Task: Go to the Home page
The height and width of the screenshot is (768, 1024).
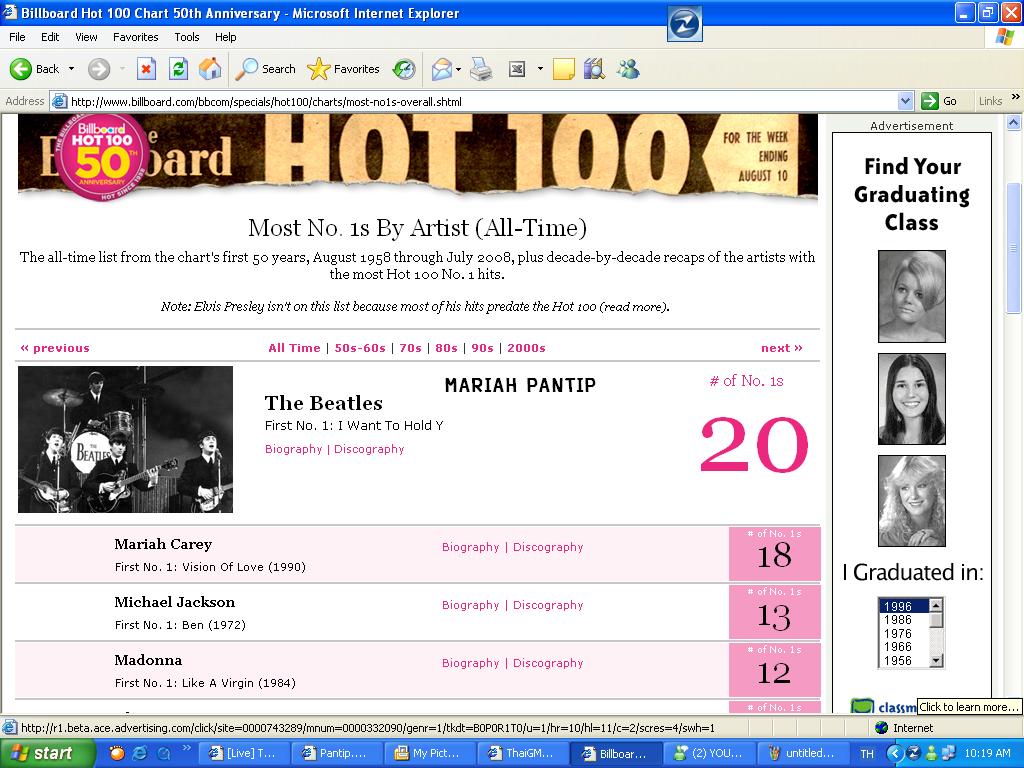Action: pos(210,69)
